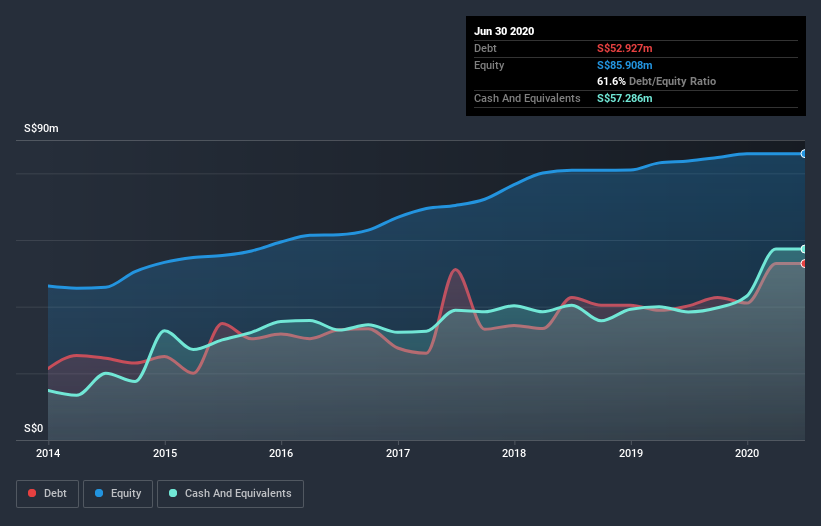This screenshot has height=526, width=821.
Task: Select the 2015 x-axis label
Action: 165,453
